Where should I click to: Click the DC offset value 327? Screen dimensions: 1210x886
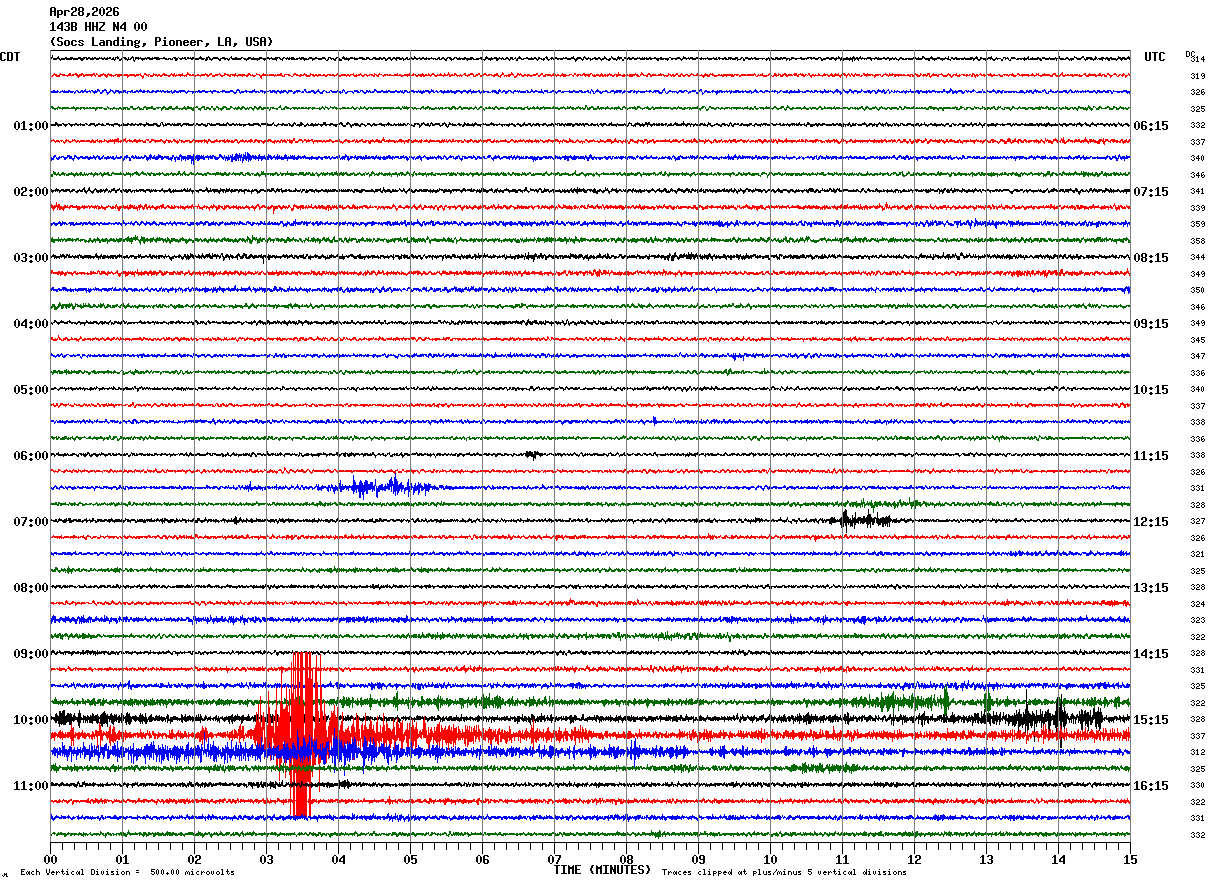(1197, 522)
